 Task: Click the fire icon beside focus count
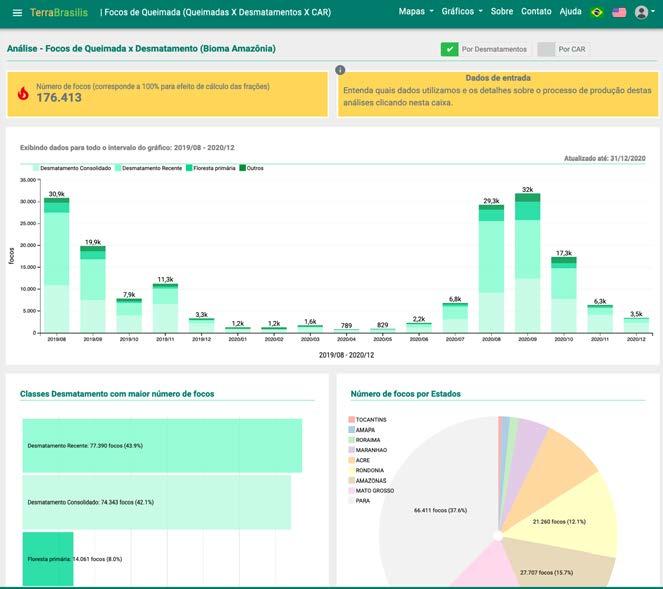[23, 93]
